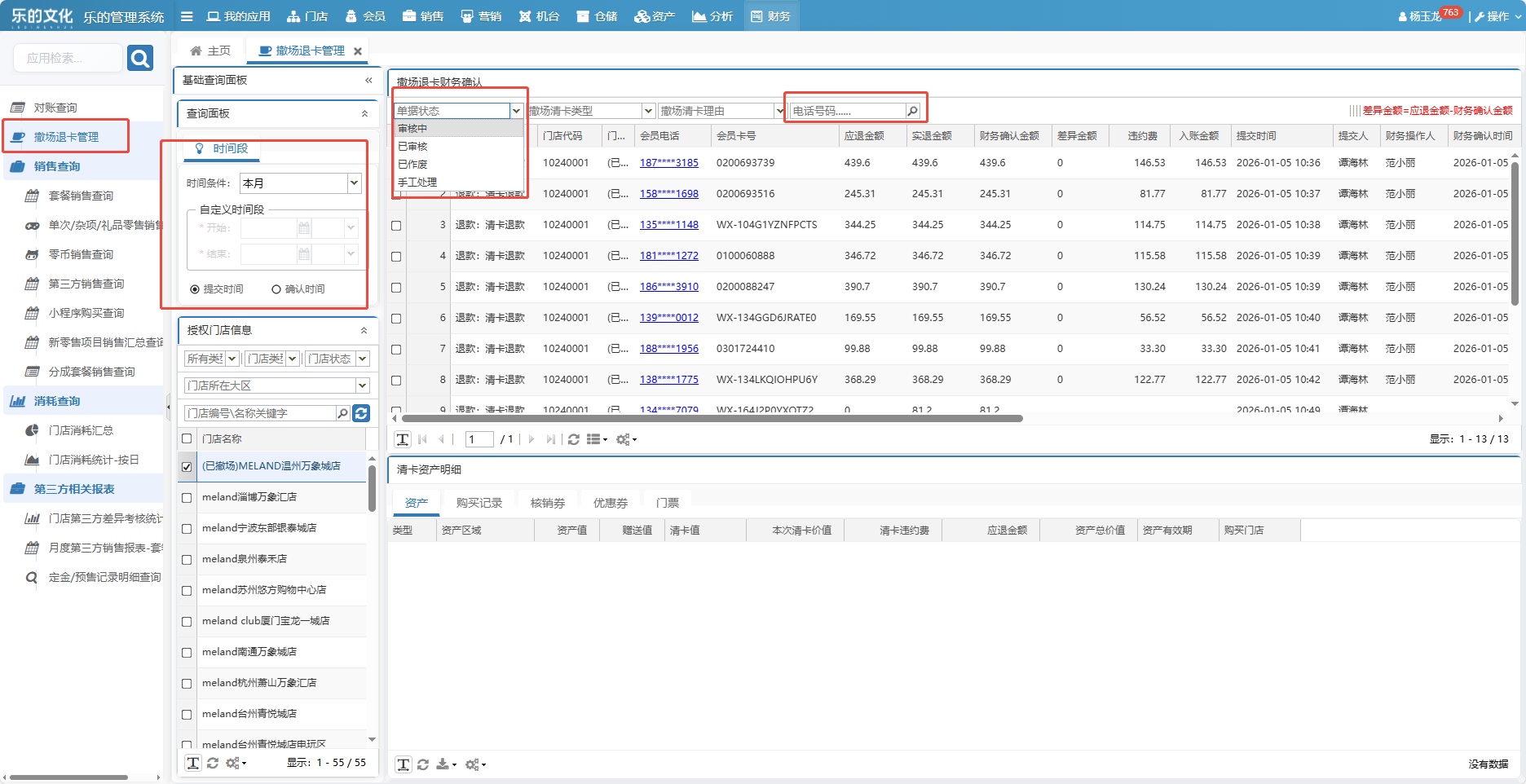Open the 撤场清卡类型 dropdown

(648, 111)
